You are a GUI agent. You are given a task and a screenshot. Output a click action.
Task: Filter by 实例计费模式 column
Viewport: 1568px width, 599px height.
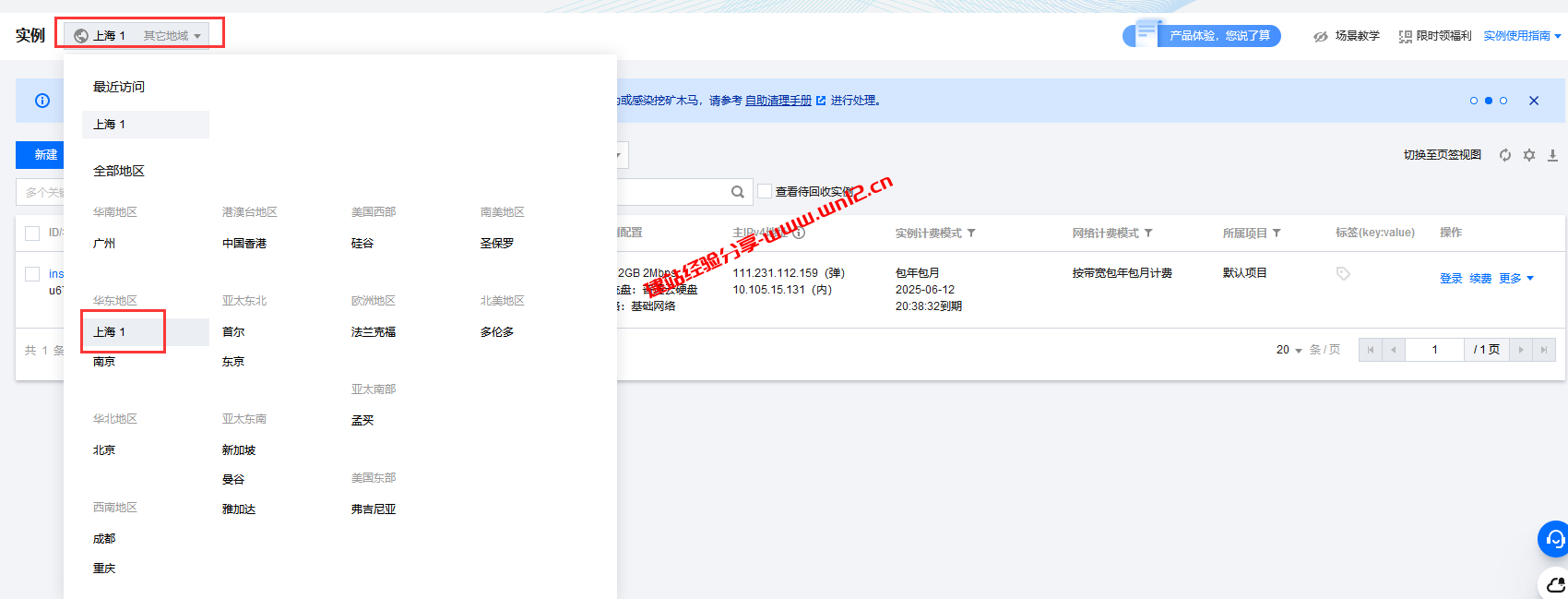[970, 234]
